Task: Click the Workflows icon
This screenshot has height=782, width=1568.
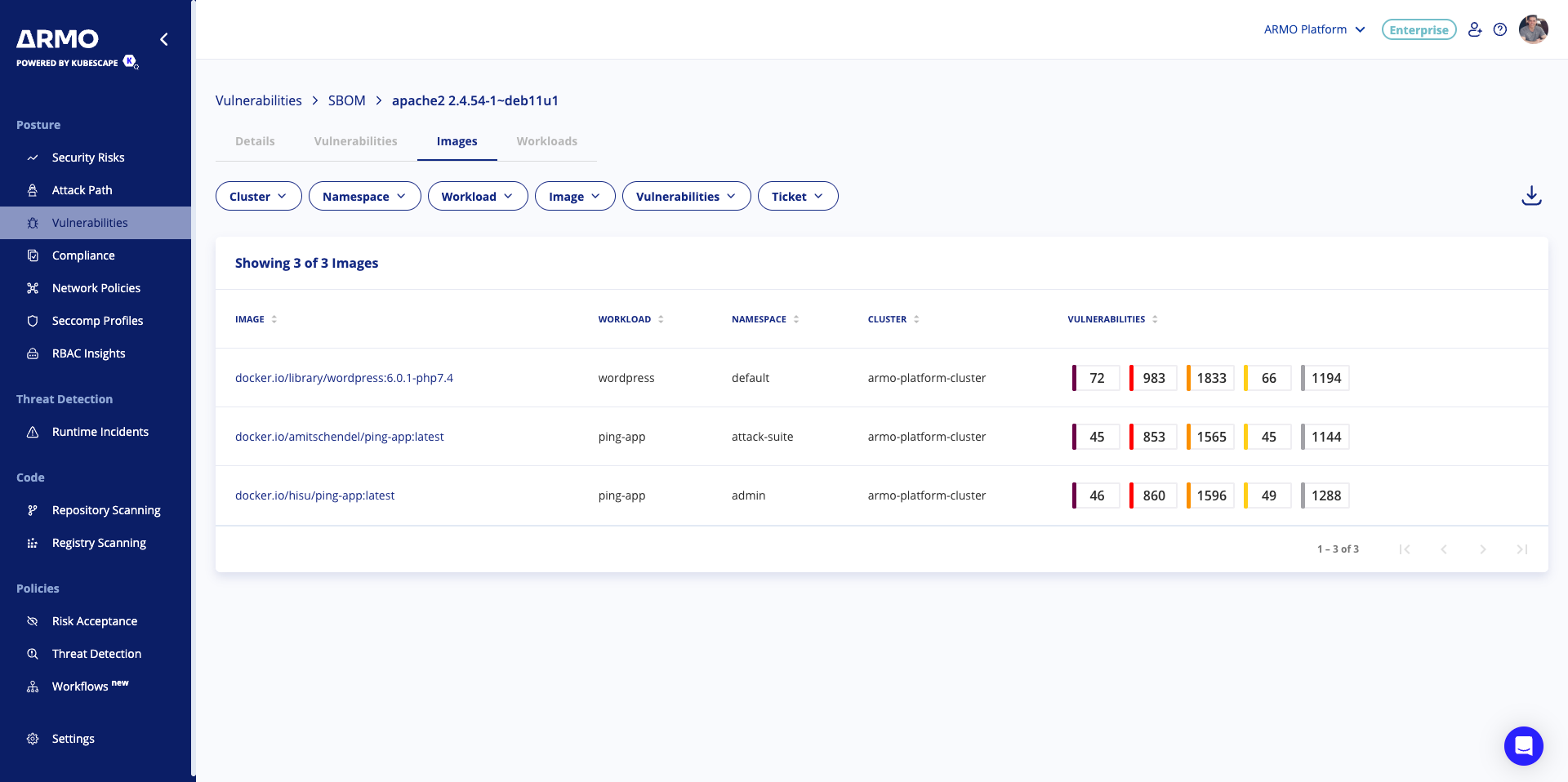Action: point(33,686)
